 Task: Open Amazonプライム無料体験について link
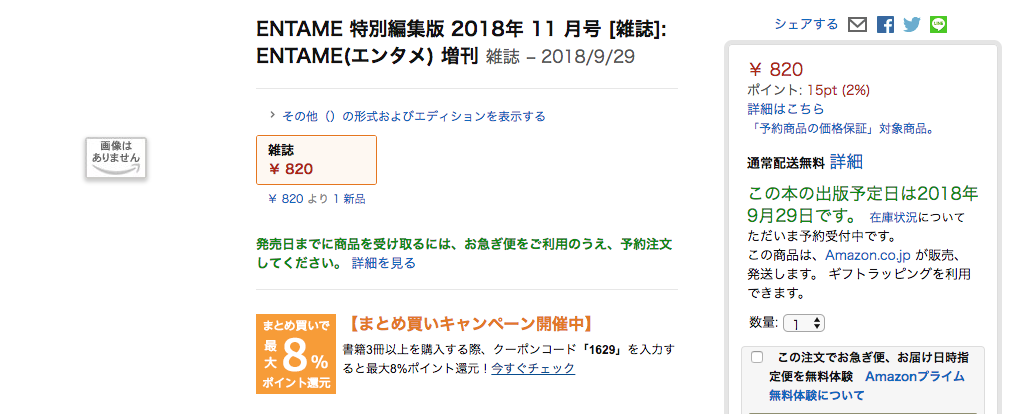tap(867, 386)
